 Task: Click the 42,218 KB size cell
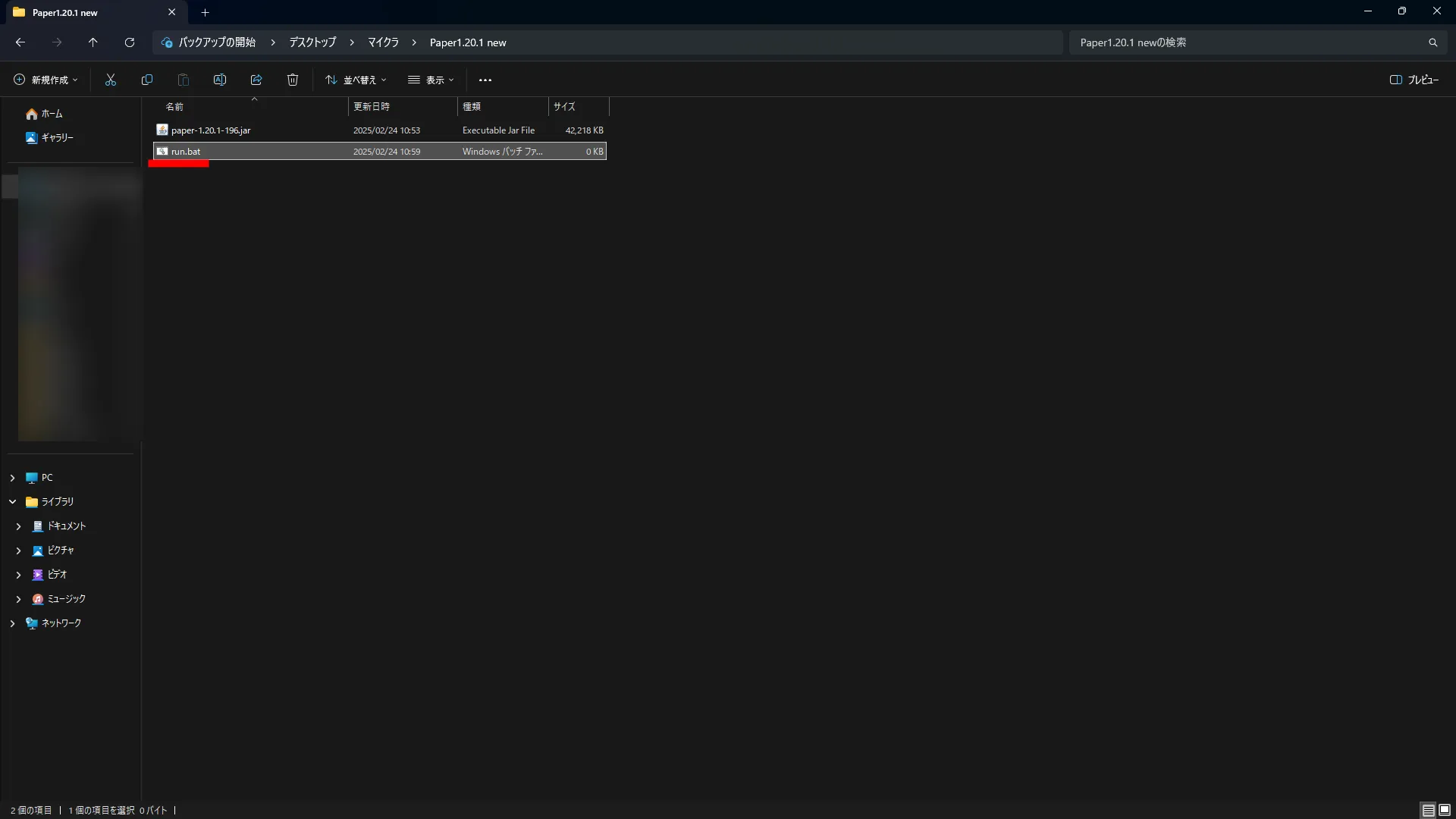pos(584,130)
